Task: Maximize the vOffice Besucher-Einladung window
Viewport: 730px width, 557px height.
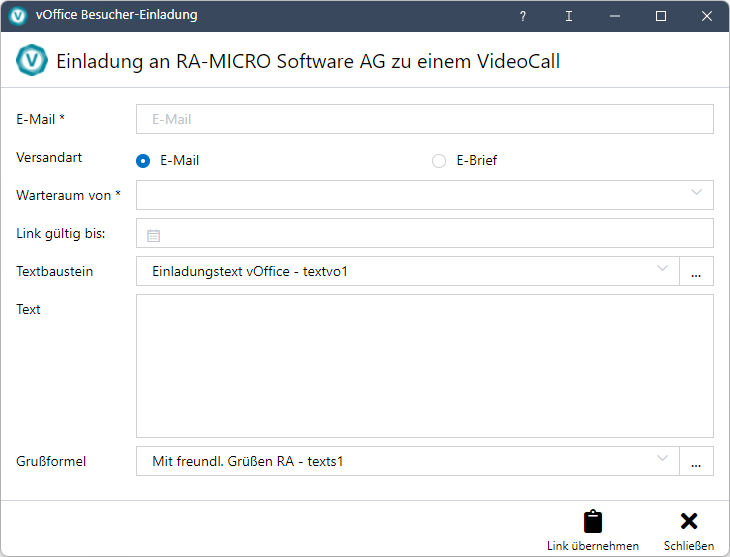Action: coord(661,16)
